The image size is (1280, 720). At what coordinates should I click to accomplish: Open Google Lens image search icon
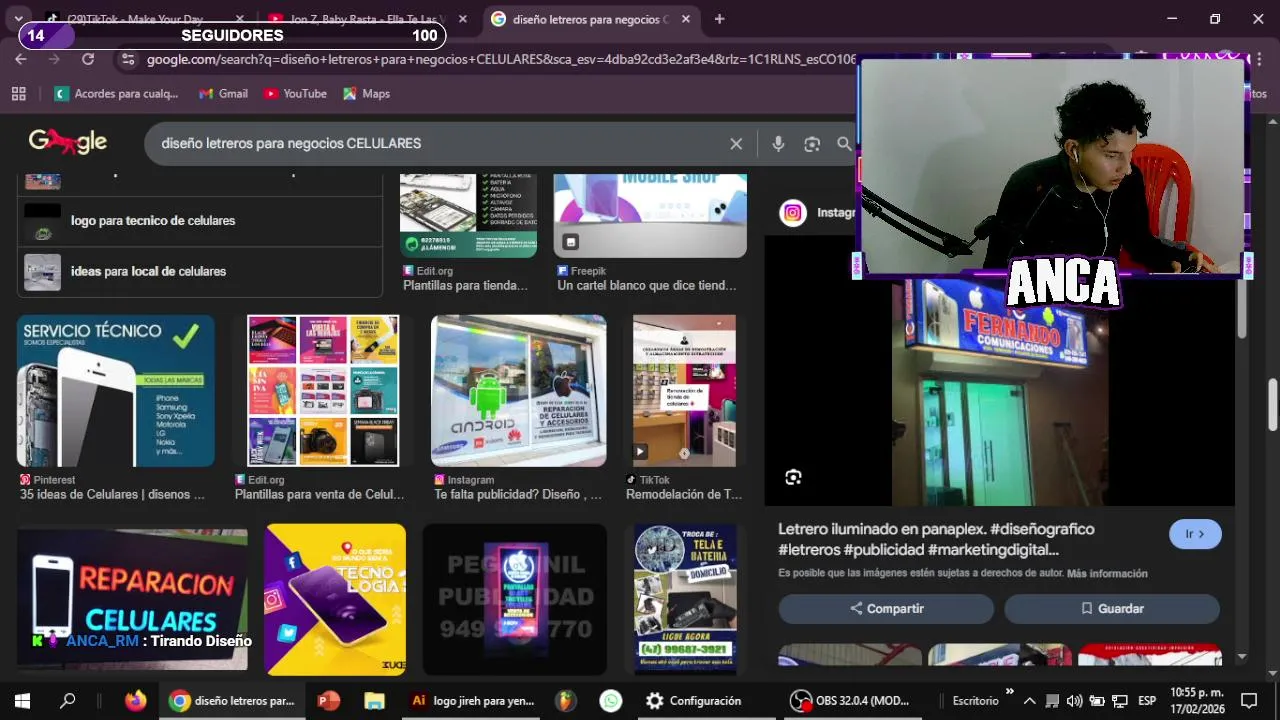(812, 144)
